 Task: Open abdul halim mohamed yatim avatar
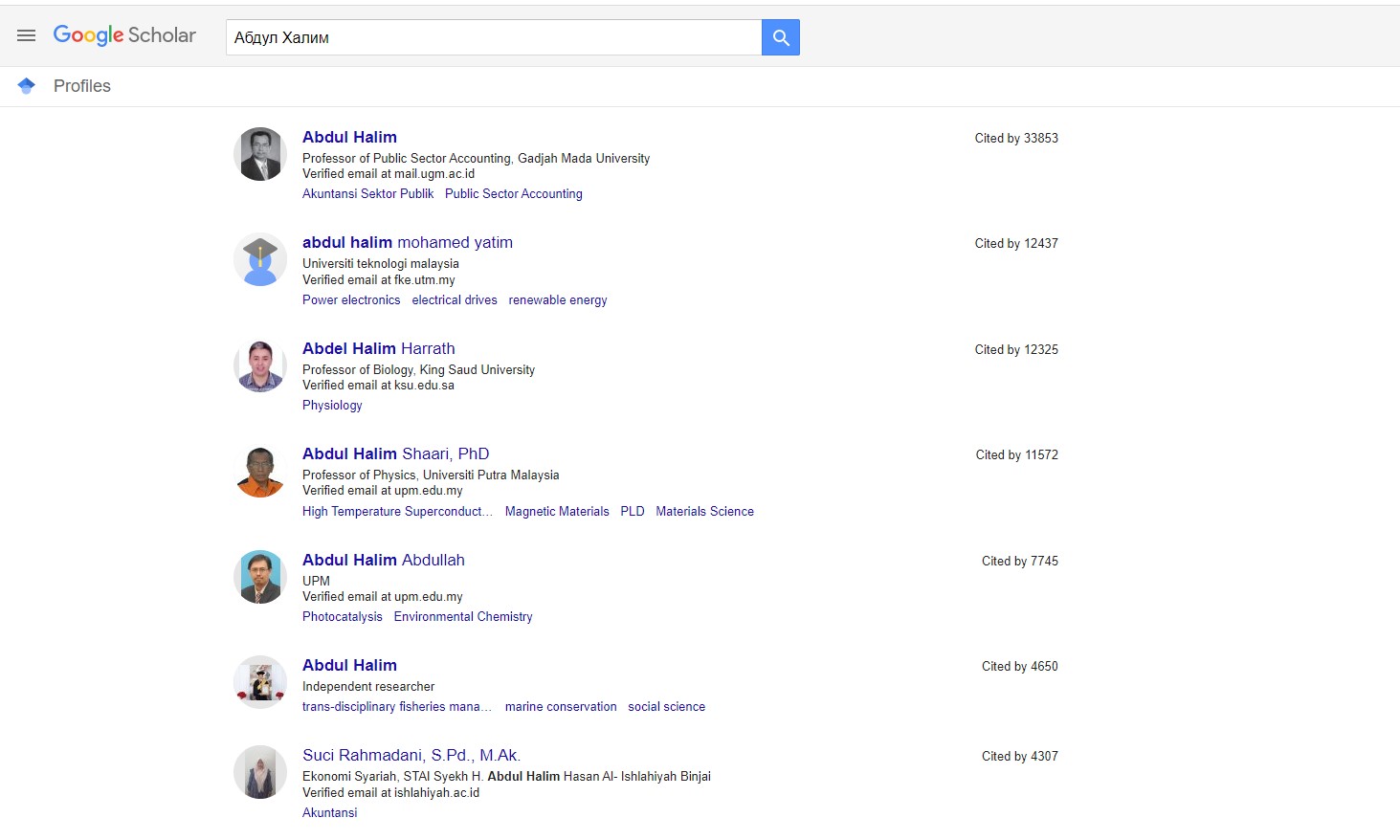[x=260, y=259]
